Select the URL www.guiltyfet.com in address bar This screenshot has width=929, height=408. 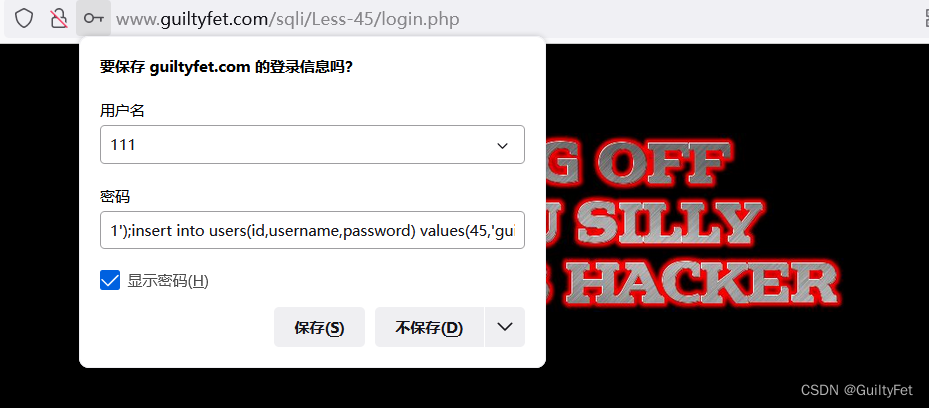pyautogui.click(x=192, y=20)
